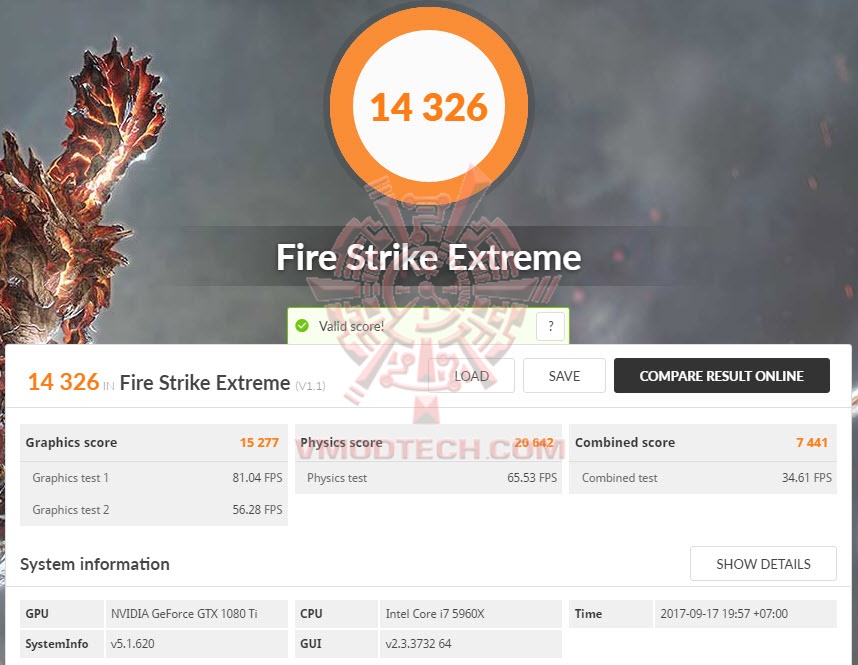Viewport: 858px width, 665px height.
Task: Open the question mark help button
Action: [x=550, y=326]
